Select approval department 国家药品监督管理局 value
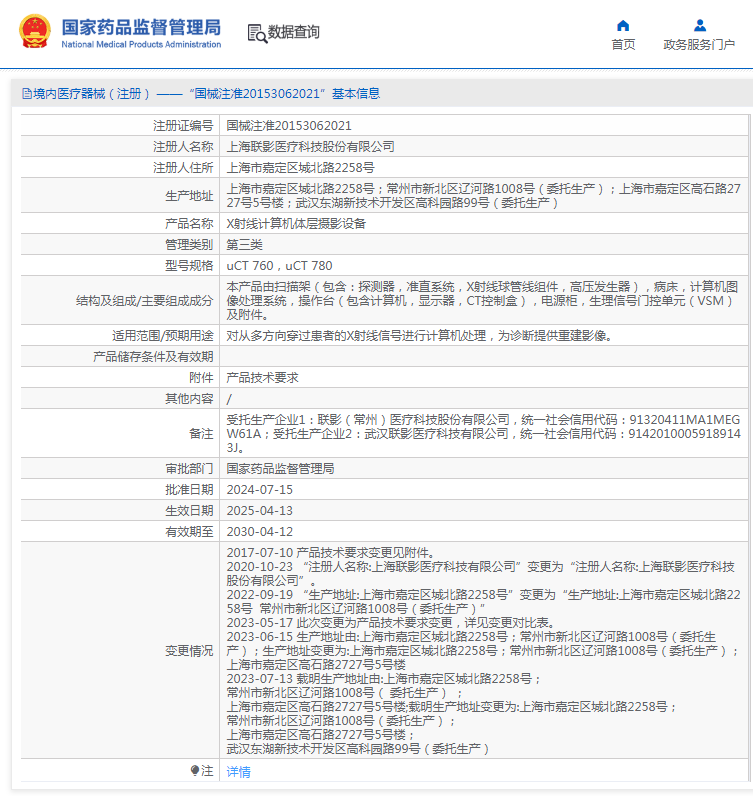The image size is (753, 796). 280,469
